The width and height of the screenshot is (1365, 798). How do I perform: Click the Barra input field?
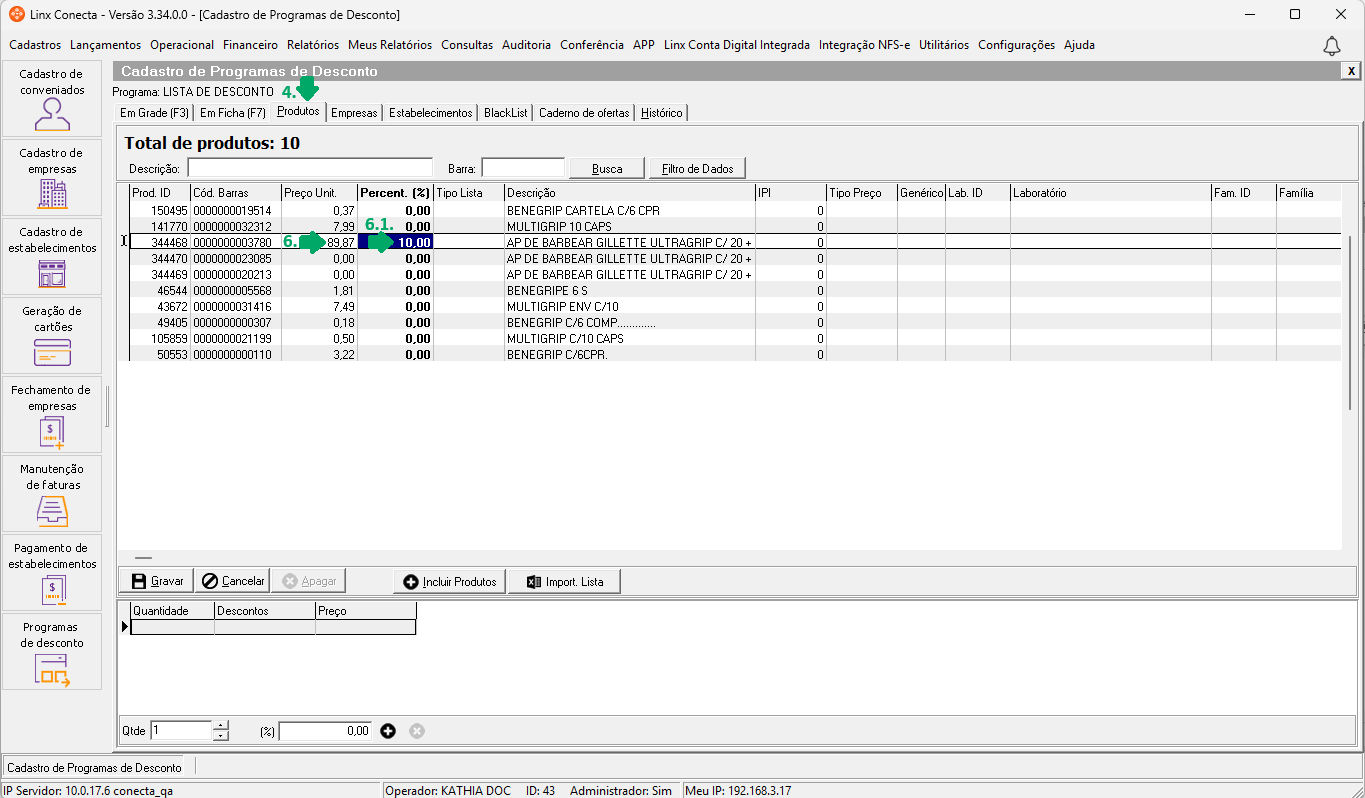pyautogui.click(x=523, y=168)
